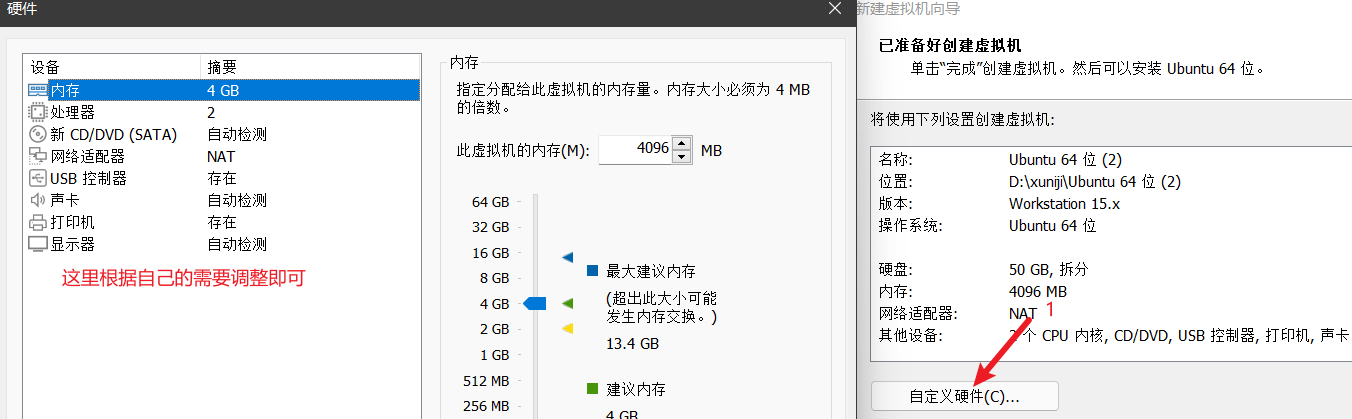
Task: Click the sound card speaker icon
Action: [38, 200]
